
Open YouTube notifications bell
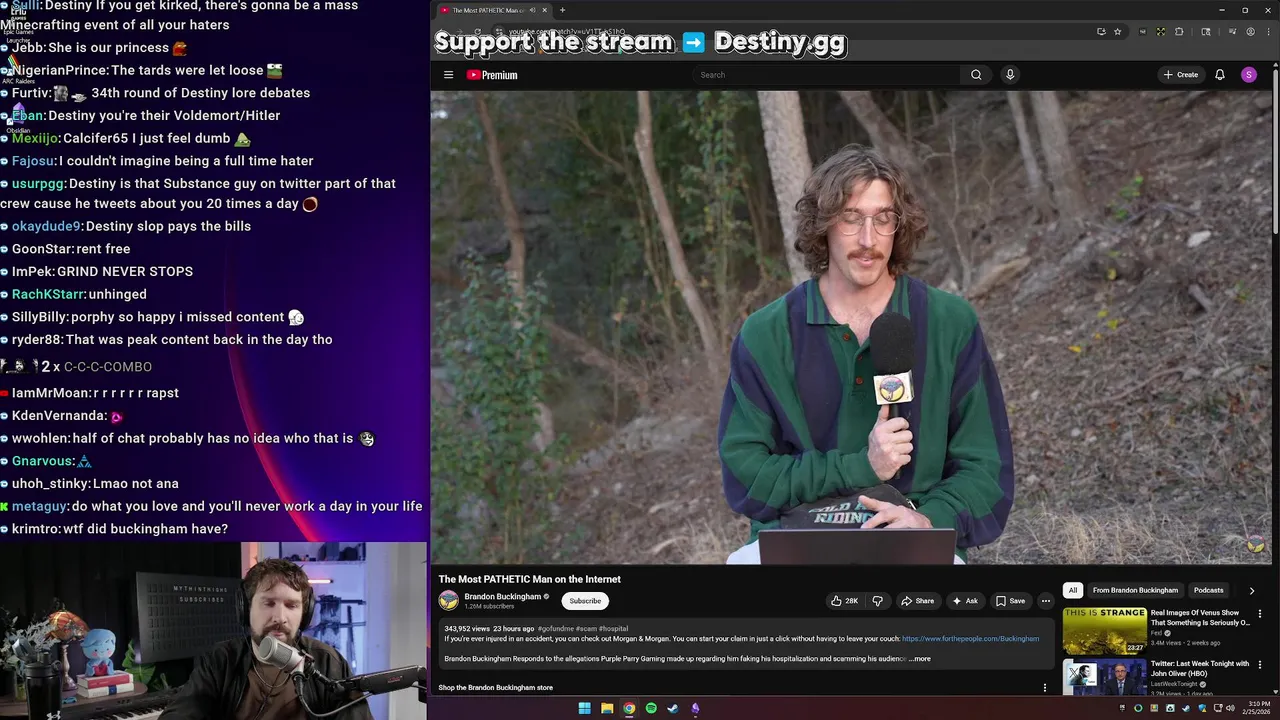tap(1220, 75)
